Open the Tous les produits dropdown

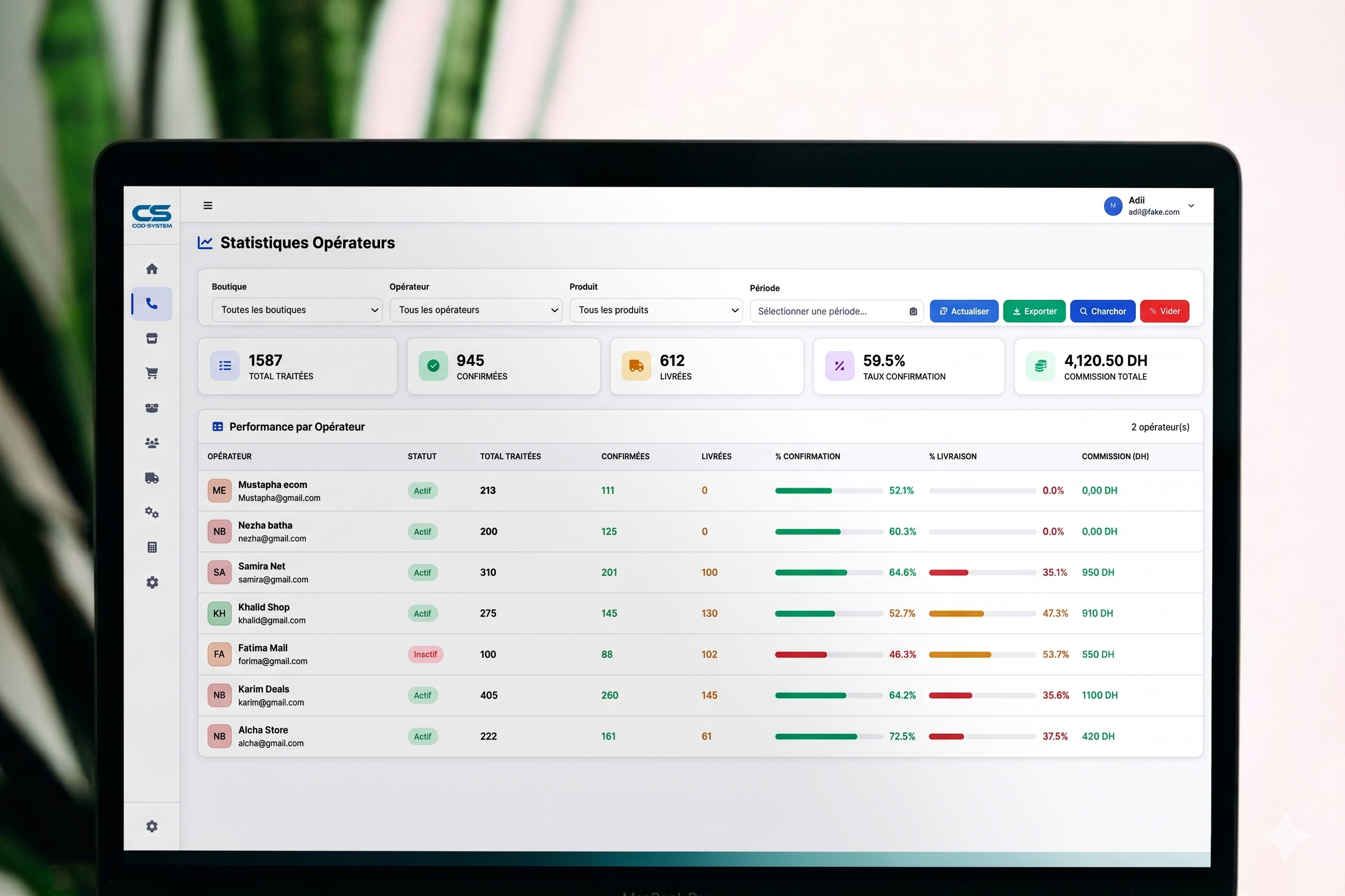click(x=656, y=310)
